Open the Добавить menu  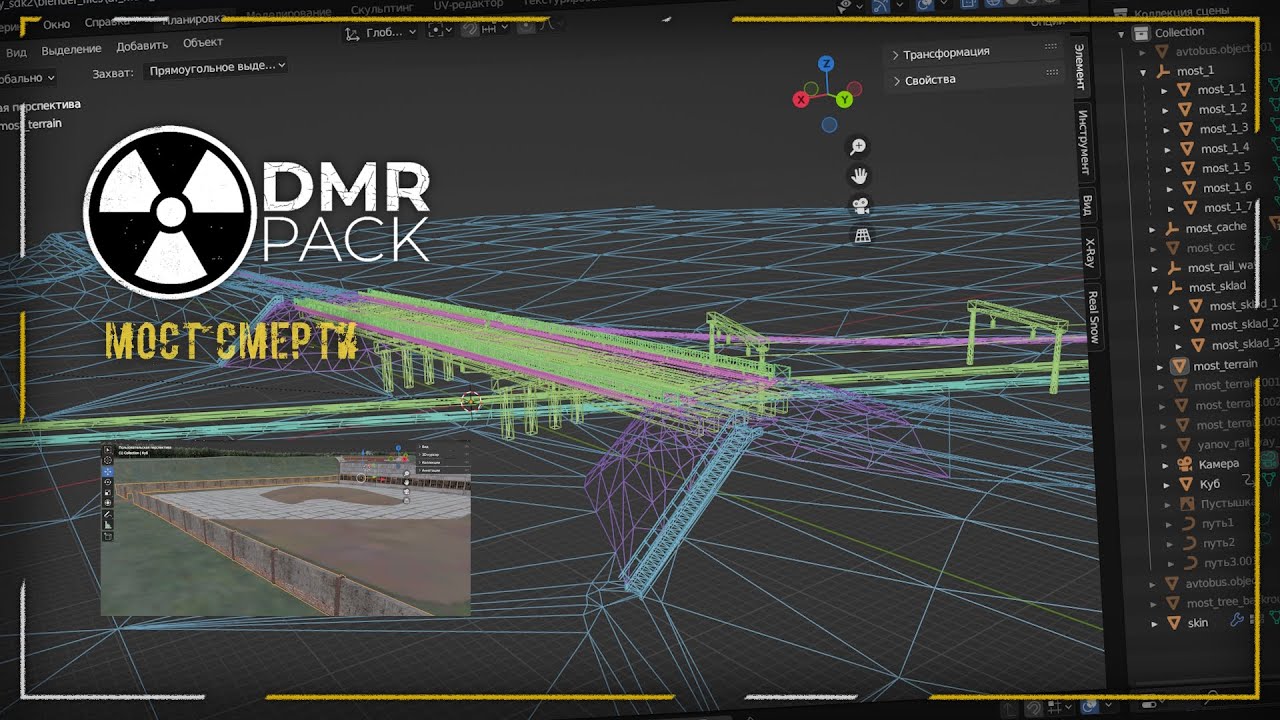pos(142,46)
